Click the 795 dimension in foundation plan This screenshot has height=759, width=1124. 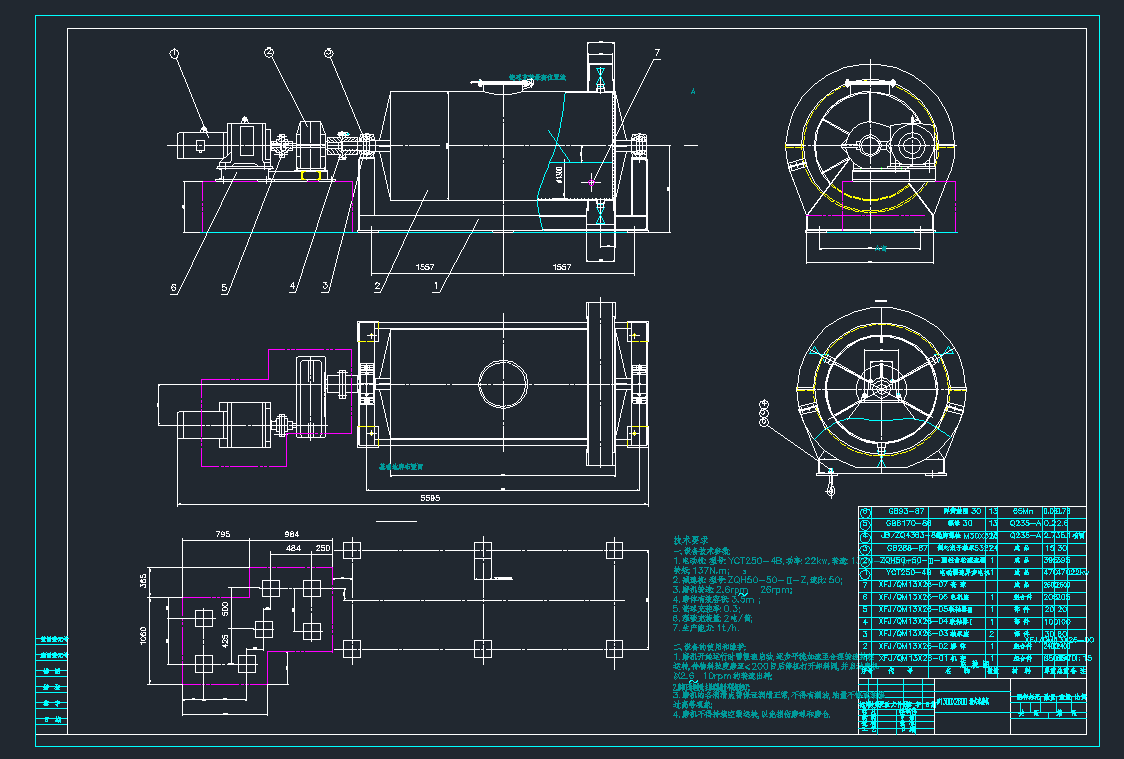223,534
